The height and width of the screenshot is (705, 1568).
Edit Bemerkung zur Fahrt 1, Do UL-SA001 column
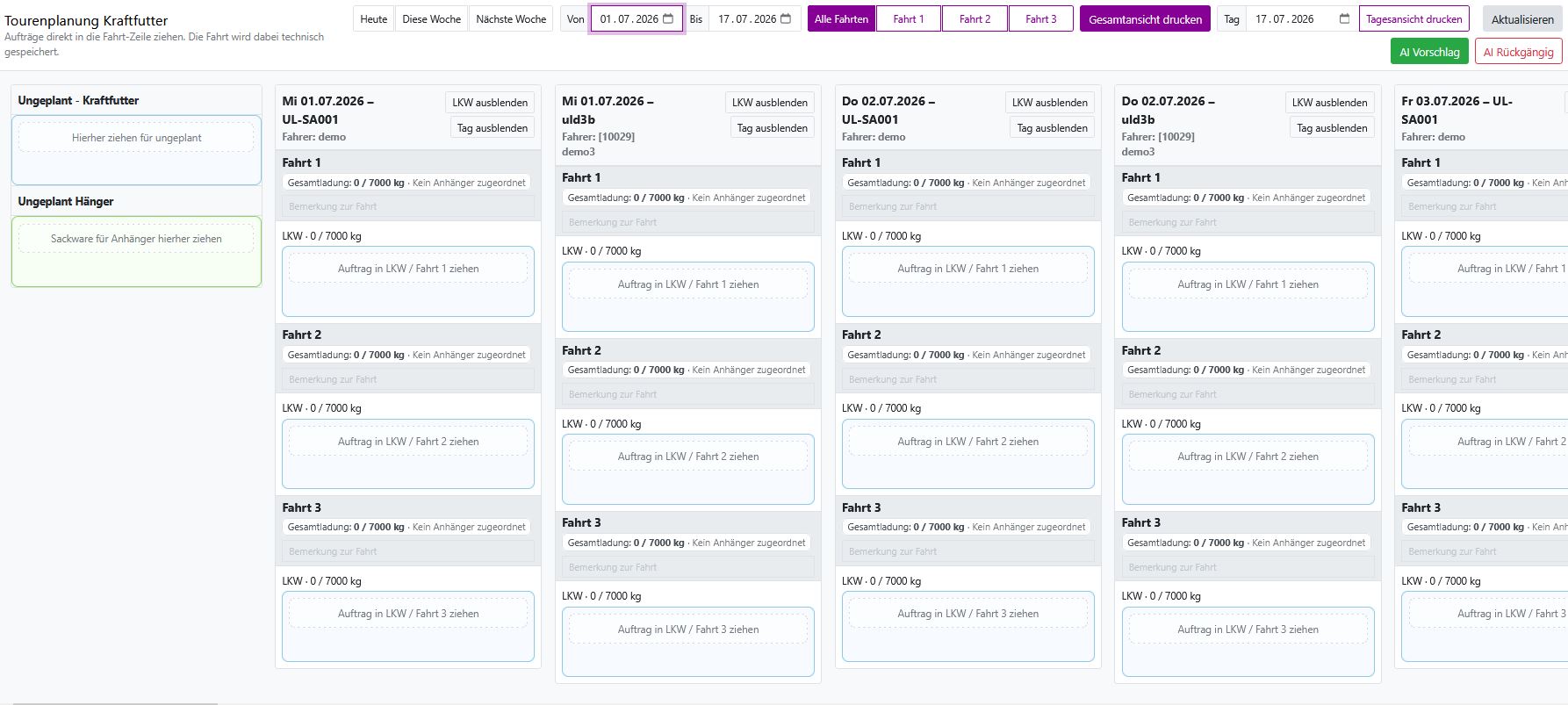pos(968,207)
